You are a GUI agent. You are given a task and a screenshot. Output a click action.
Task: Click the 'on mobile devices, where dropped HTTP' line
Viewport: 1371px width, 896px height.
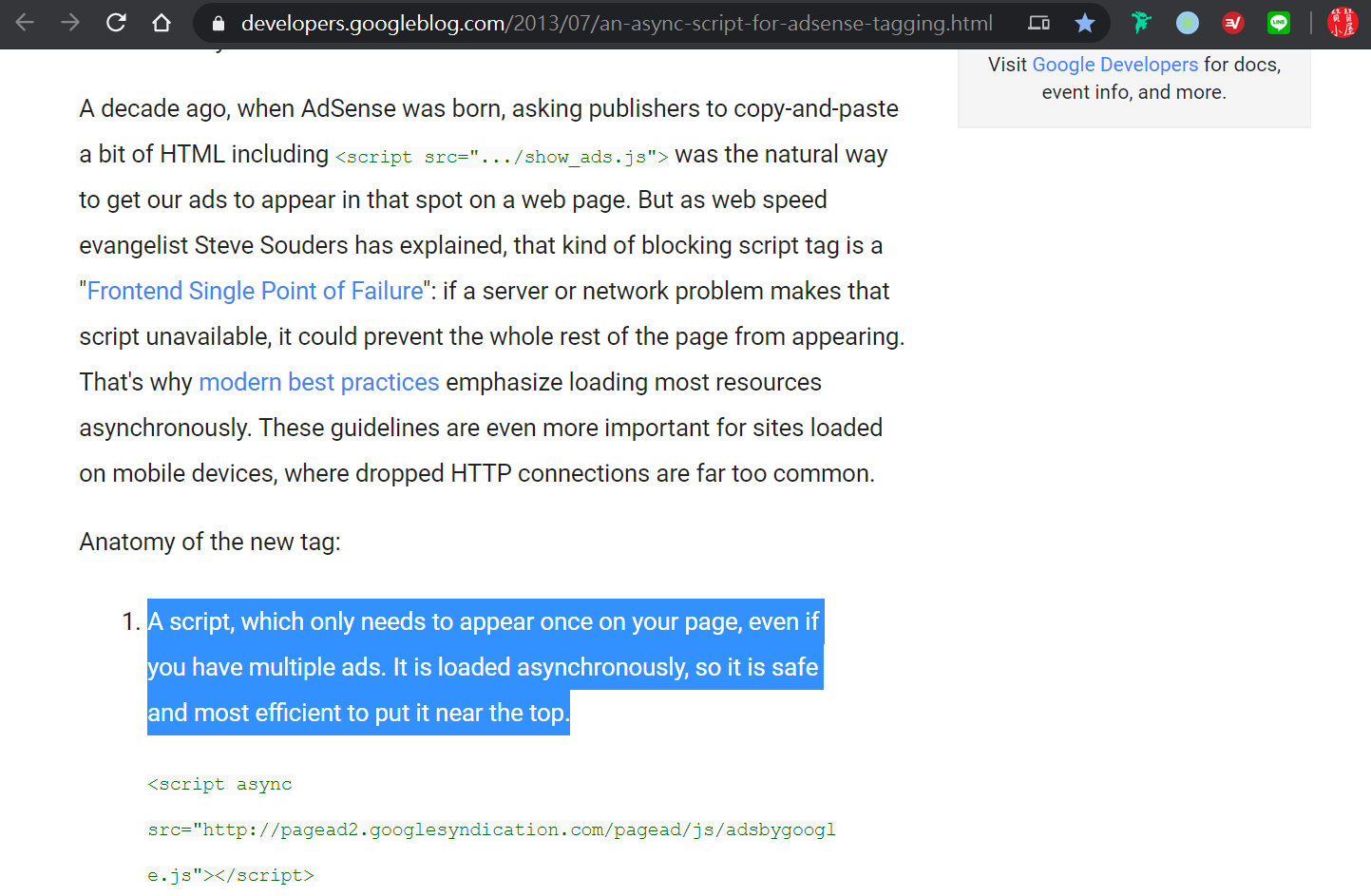[x=477, y=473]
